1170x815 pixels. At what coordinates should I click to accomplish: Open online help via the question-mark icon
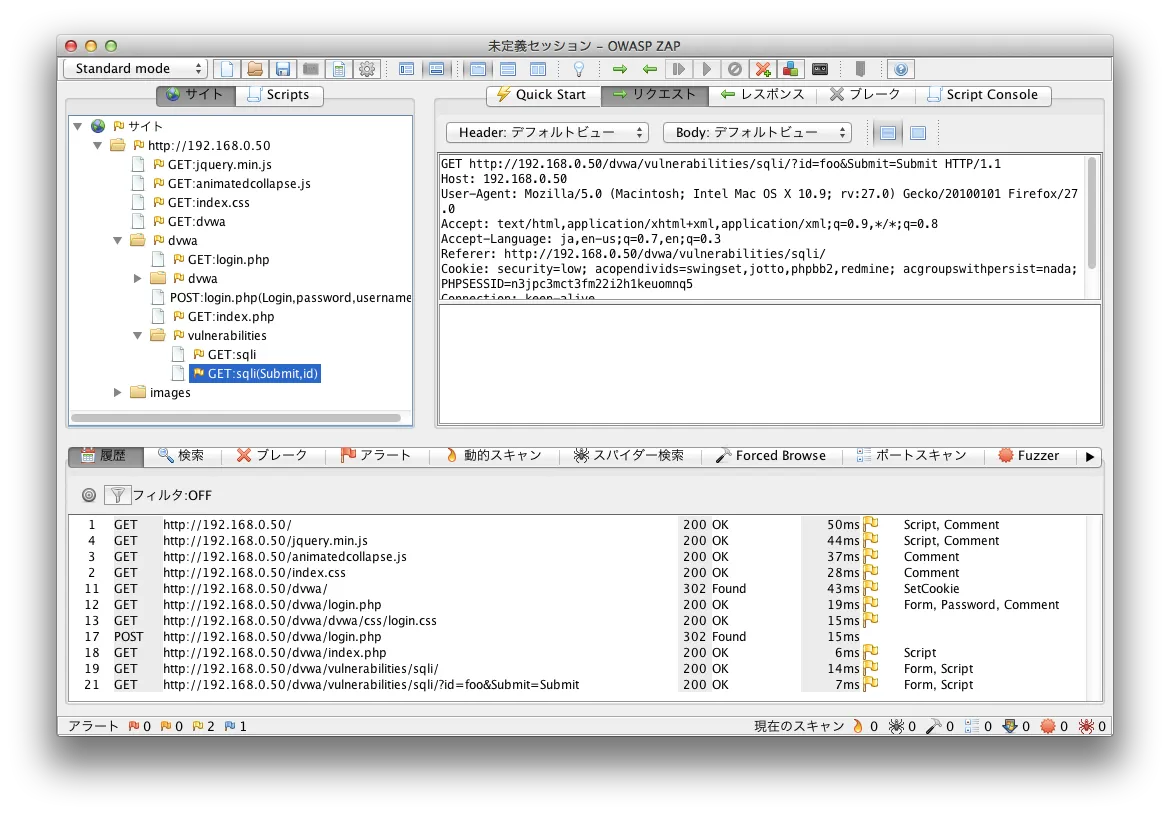pos(900,68)
